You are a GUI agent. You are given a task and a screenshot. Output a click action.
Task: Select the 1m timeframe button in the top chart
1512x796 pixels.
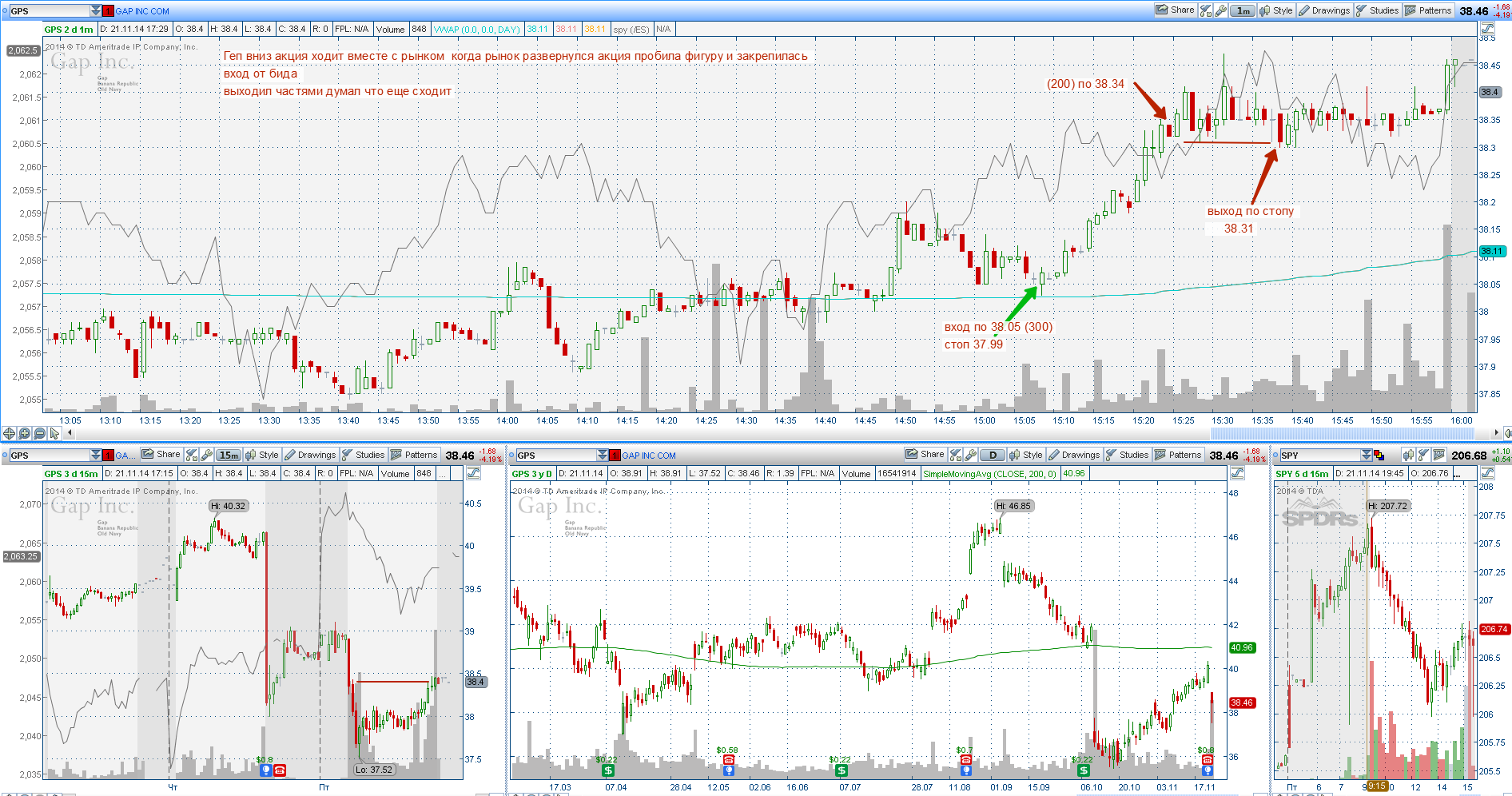(1243, 10)
